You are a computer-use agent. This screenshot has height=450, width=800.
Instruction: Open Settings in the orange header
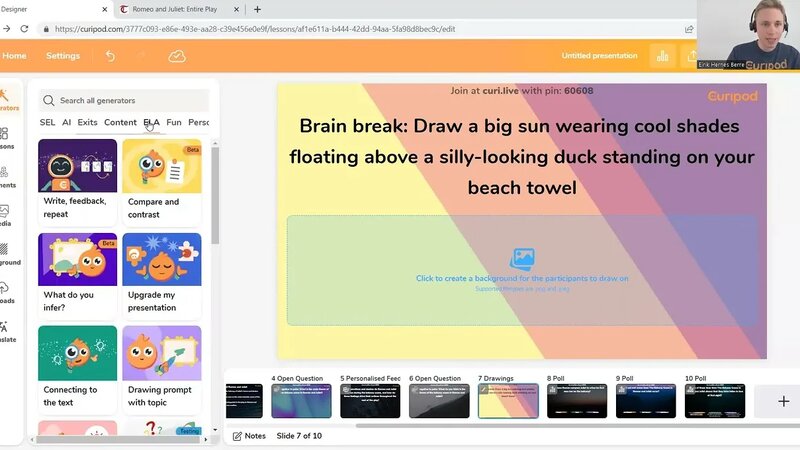63,56
